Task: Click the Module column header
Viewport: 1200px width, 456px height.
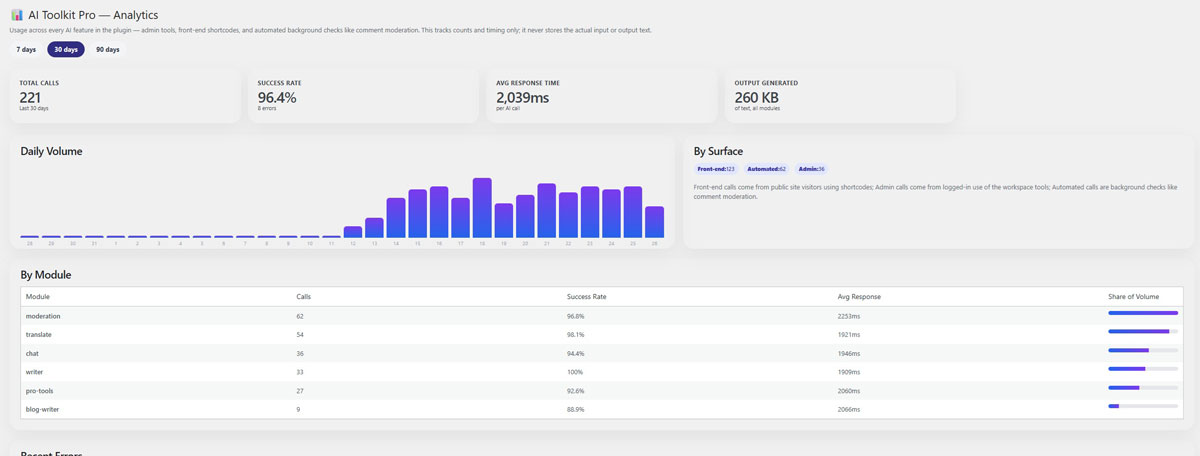Action: [x=38, y=297]
